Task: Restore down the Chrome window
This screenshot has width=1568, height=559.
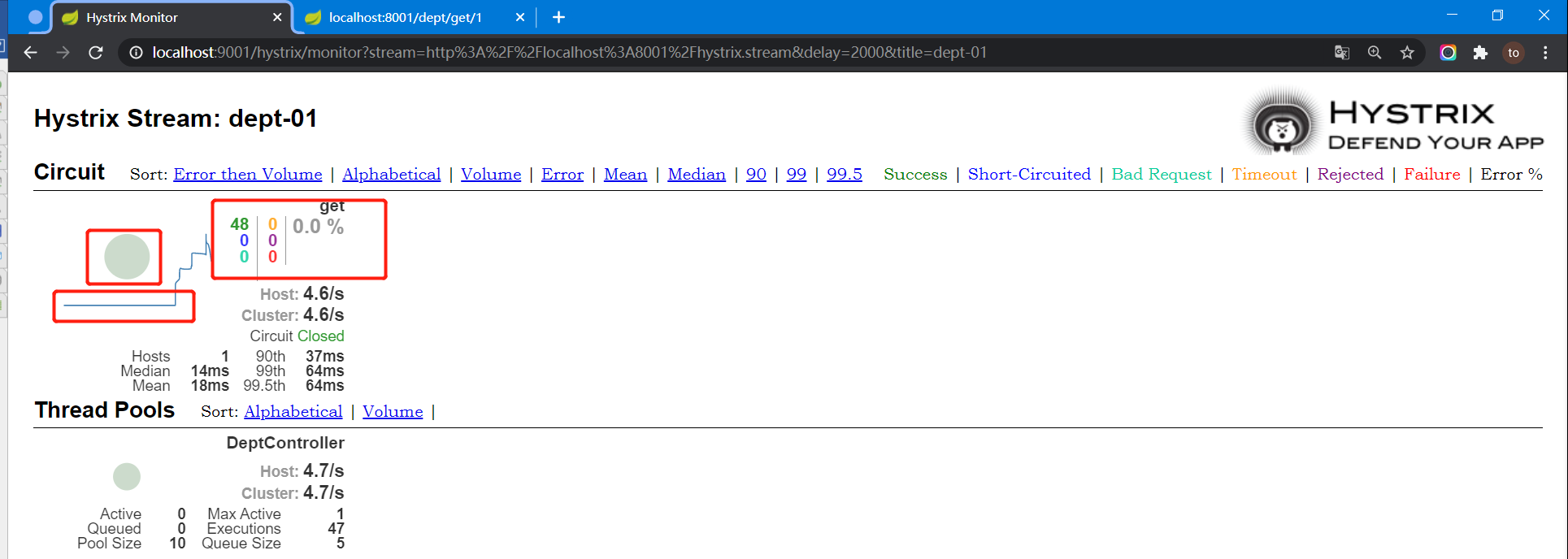Action: click(x=1497, y=15)
